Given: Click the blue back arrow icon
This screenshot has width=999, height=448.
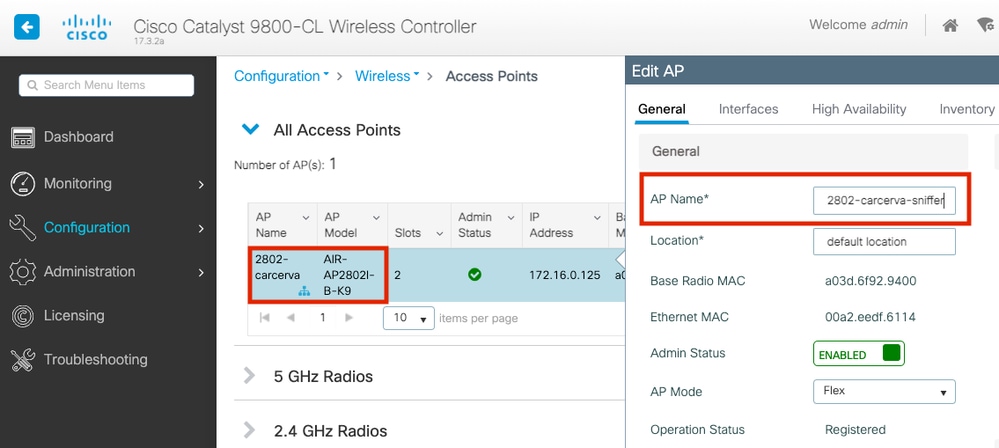Looking at the screenshot, I should pos(27,27).
